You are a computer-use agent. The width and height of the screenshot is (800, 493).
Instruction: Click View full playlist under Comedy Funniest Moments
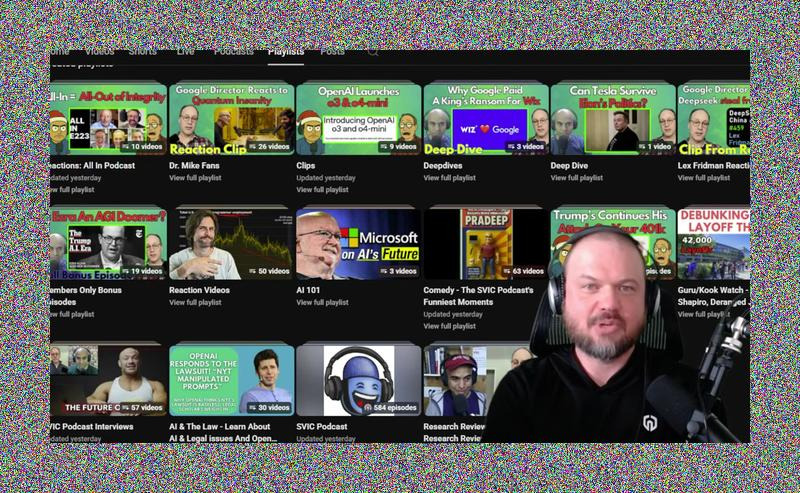click(x=449, y=326)
